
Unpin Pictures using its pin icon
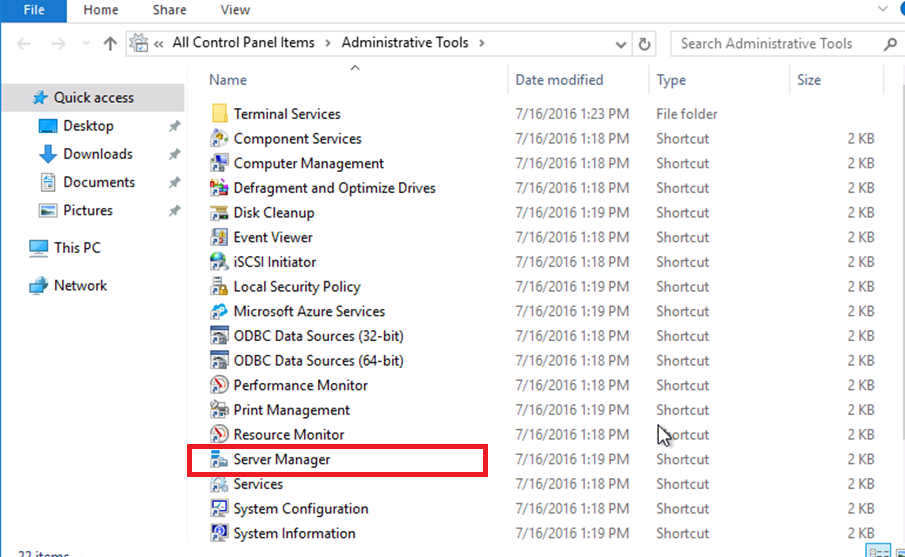pyautogui.click(x=174, y=211)
